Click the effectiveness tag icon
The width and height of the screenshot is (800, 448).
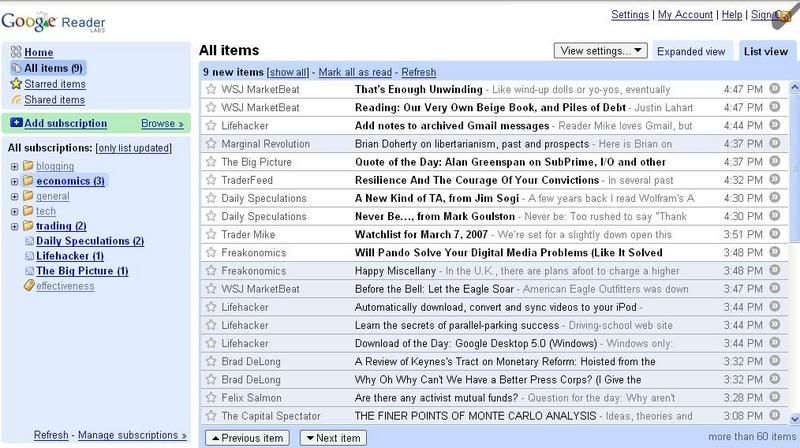pos(29,285)
